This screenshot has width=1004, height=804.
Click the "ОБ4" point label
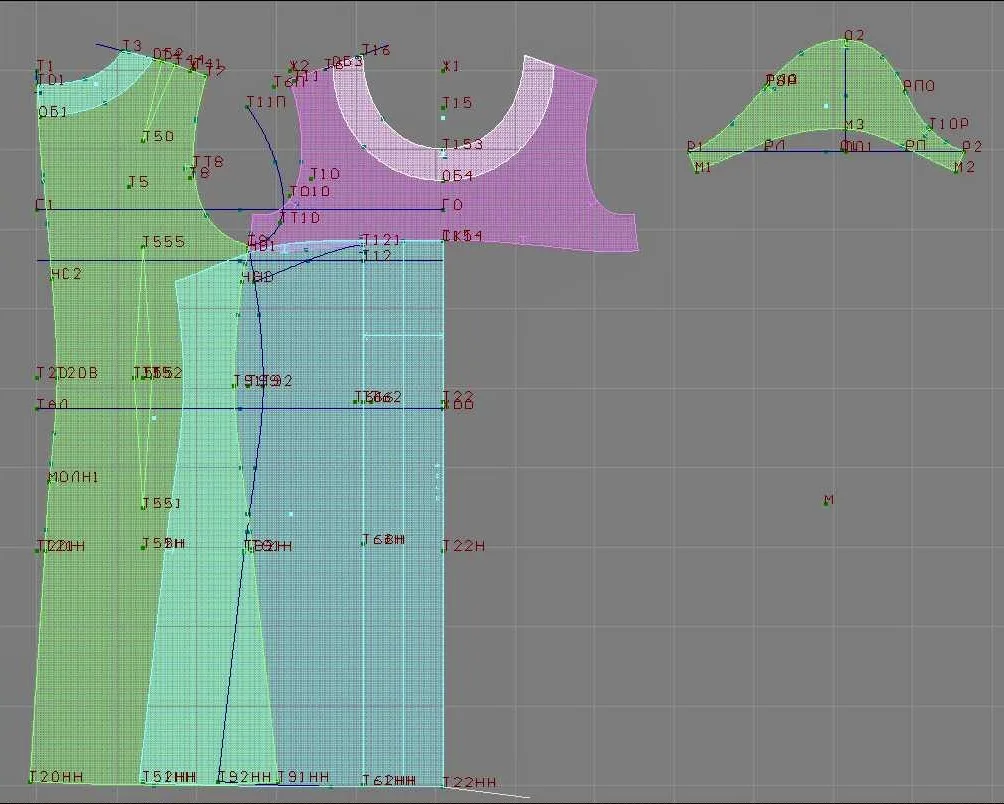pos(457,175)
